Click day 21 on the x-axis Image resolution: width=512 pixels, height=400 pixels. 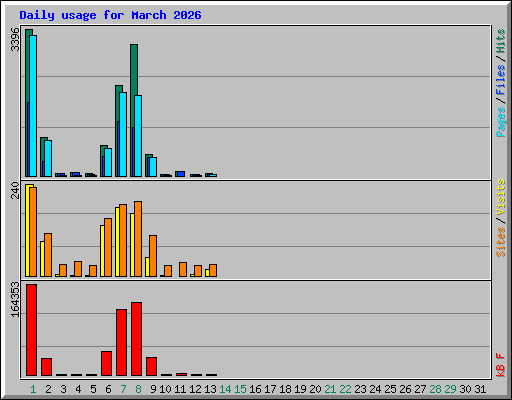330,389
